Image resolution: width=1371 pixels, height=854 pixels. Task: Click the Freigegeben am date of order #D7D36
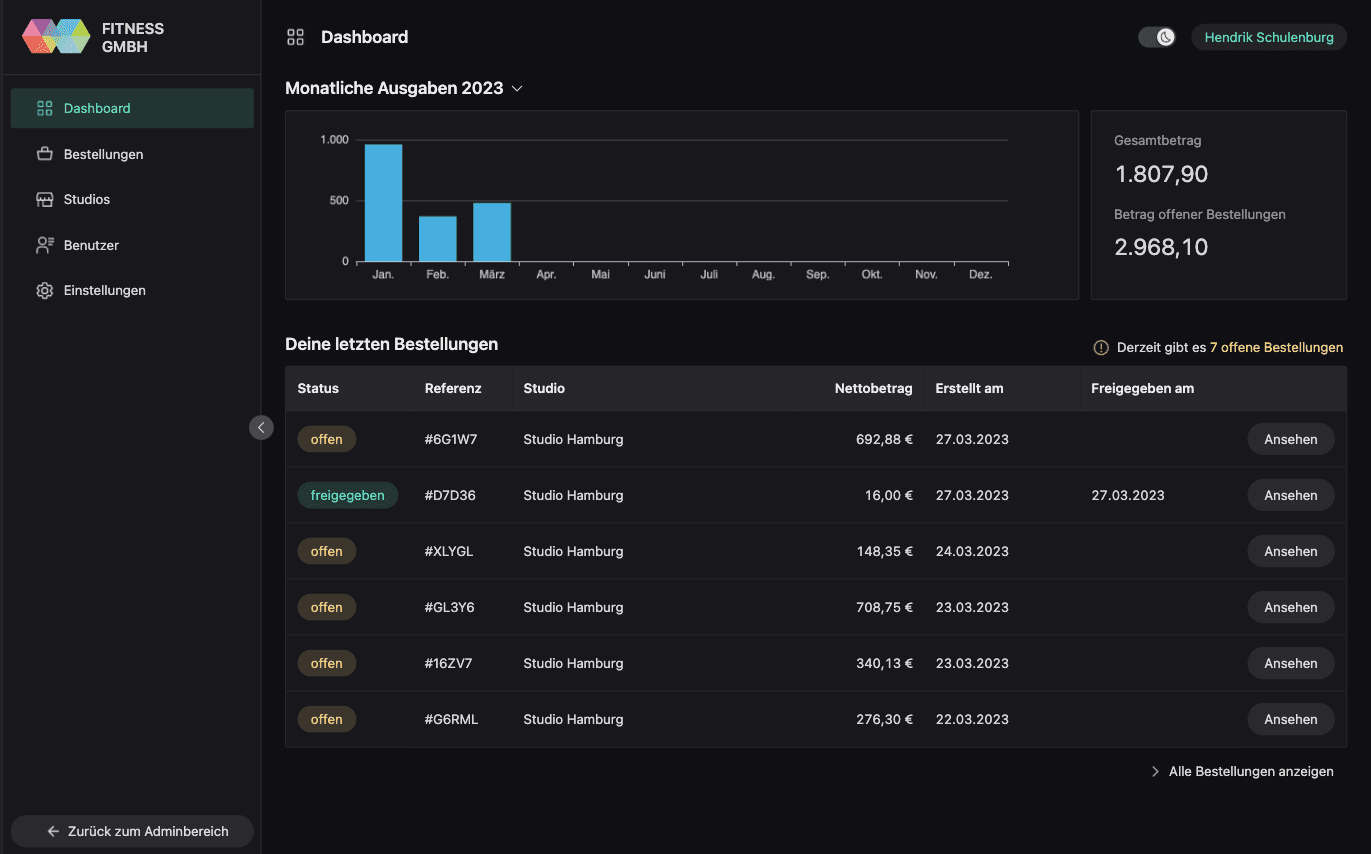(x=1128, y=495)
